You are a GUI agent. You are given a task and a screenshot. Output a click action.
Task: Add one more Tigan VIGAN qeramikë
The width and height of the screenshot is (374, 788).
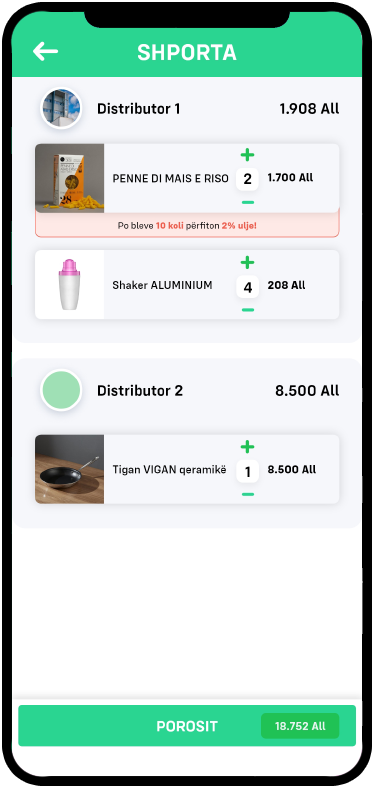[x=247, y=447]
